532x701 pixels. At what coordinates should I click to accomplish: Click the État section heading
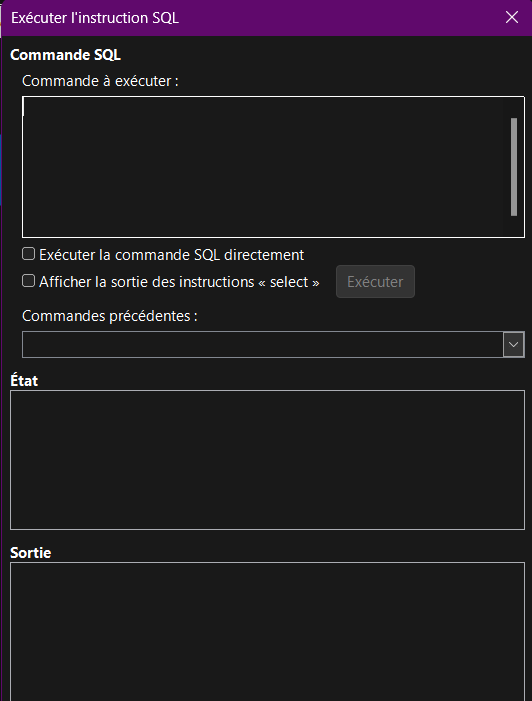click(x=24, y=380)
